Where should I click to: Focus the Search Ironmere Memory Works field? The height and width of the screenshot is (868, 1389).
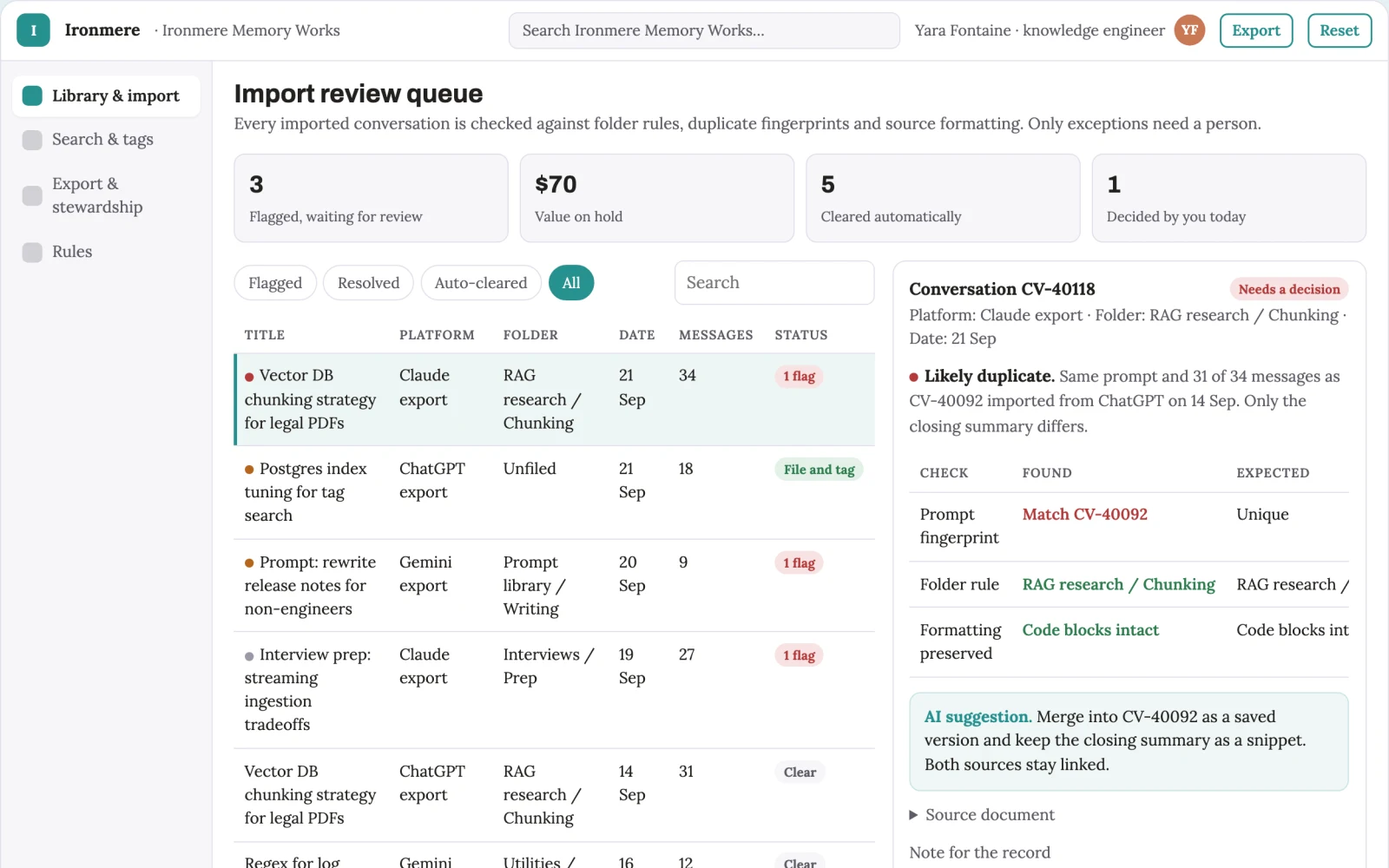704,30
